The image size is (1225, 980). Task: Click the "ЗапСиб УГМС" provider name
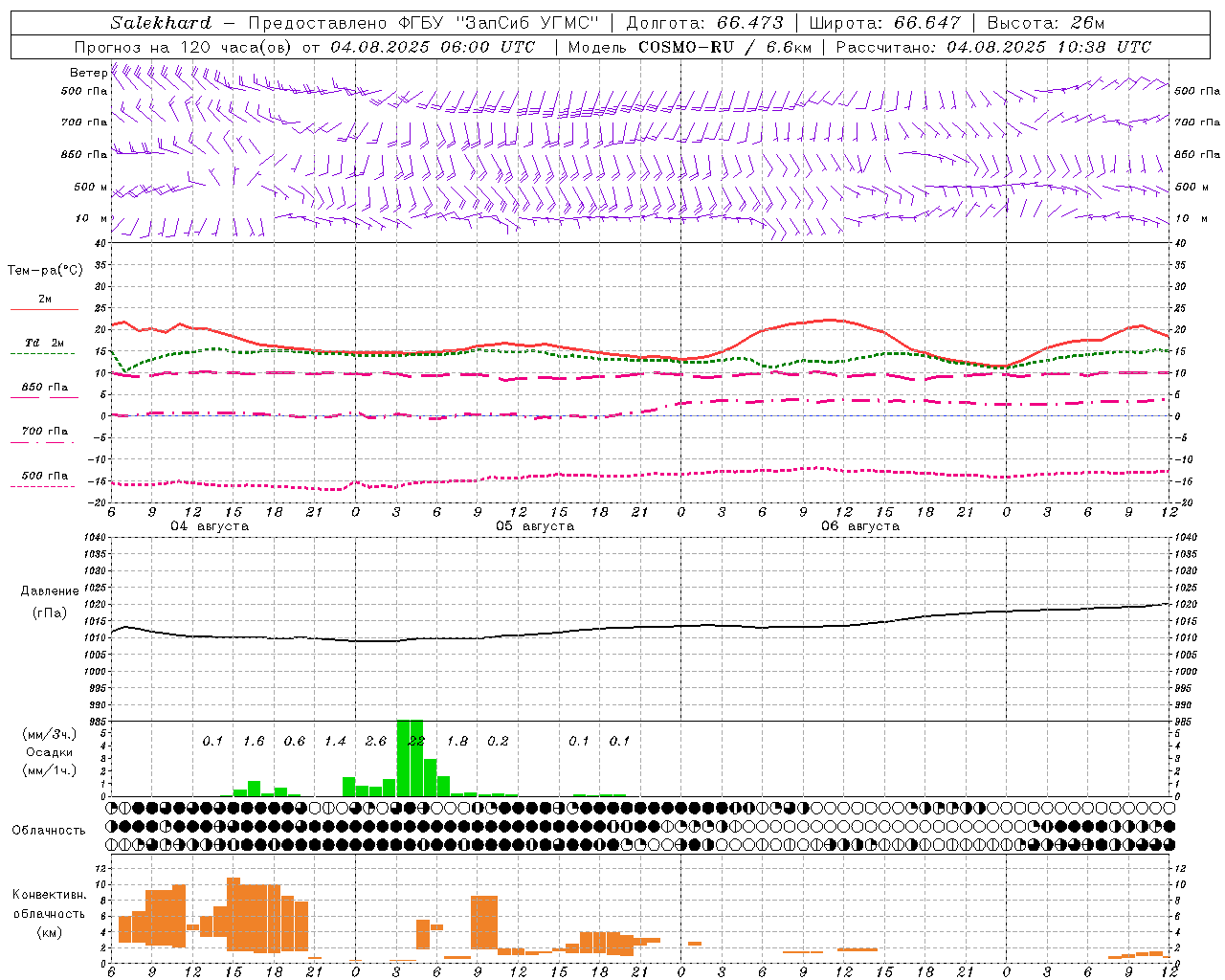coord(525,23)
